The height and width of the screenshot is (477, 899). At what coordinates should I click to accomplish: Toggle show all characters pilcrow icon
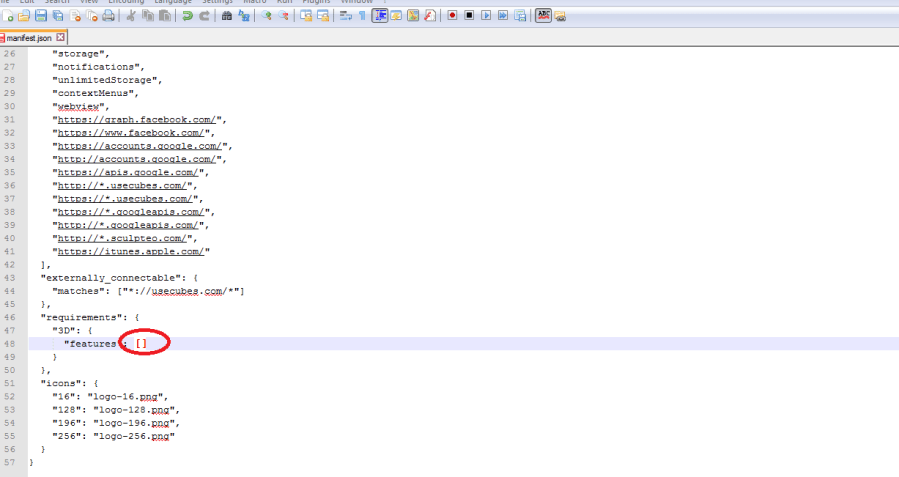click(x=362, y=16)
